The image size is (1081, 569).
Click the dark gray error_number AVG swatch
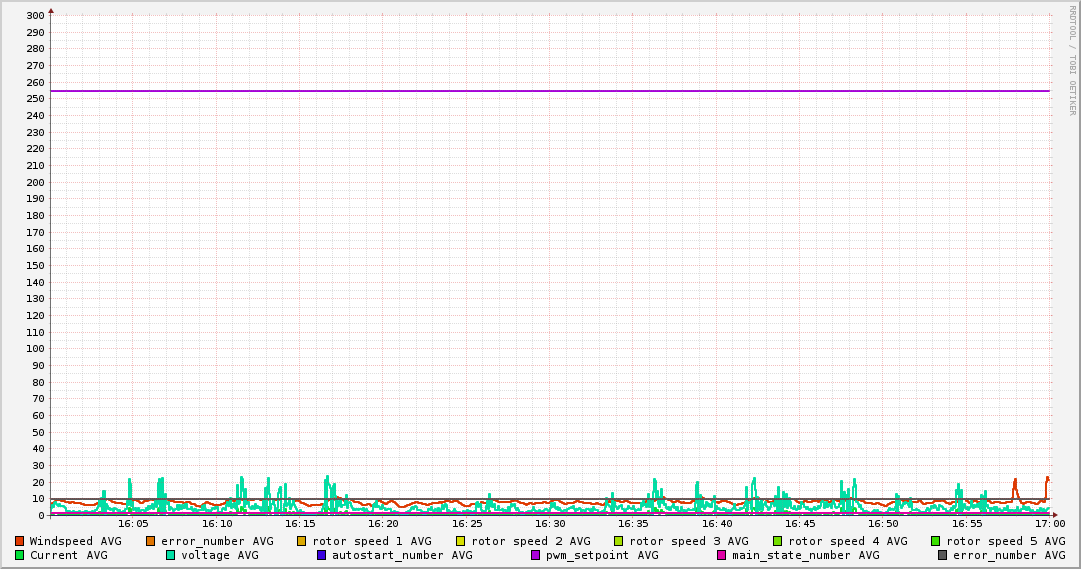point(943,555)
